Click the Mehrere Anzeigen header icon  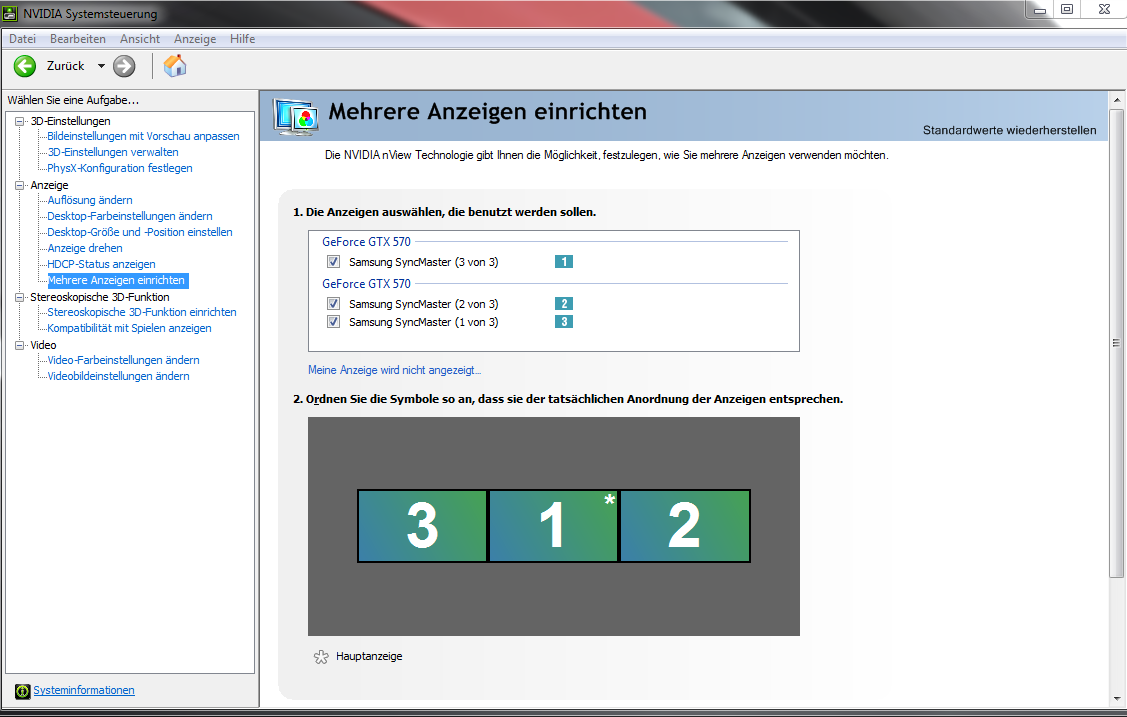coord(295,116)
